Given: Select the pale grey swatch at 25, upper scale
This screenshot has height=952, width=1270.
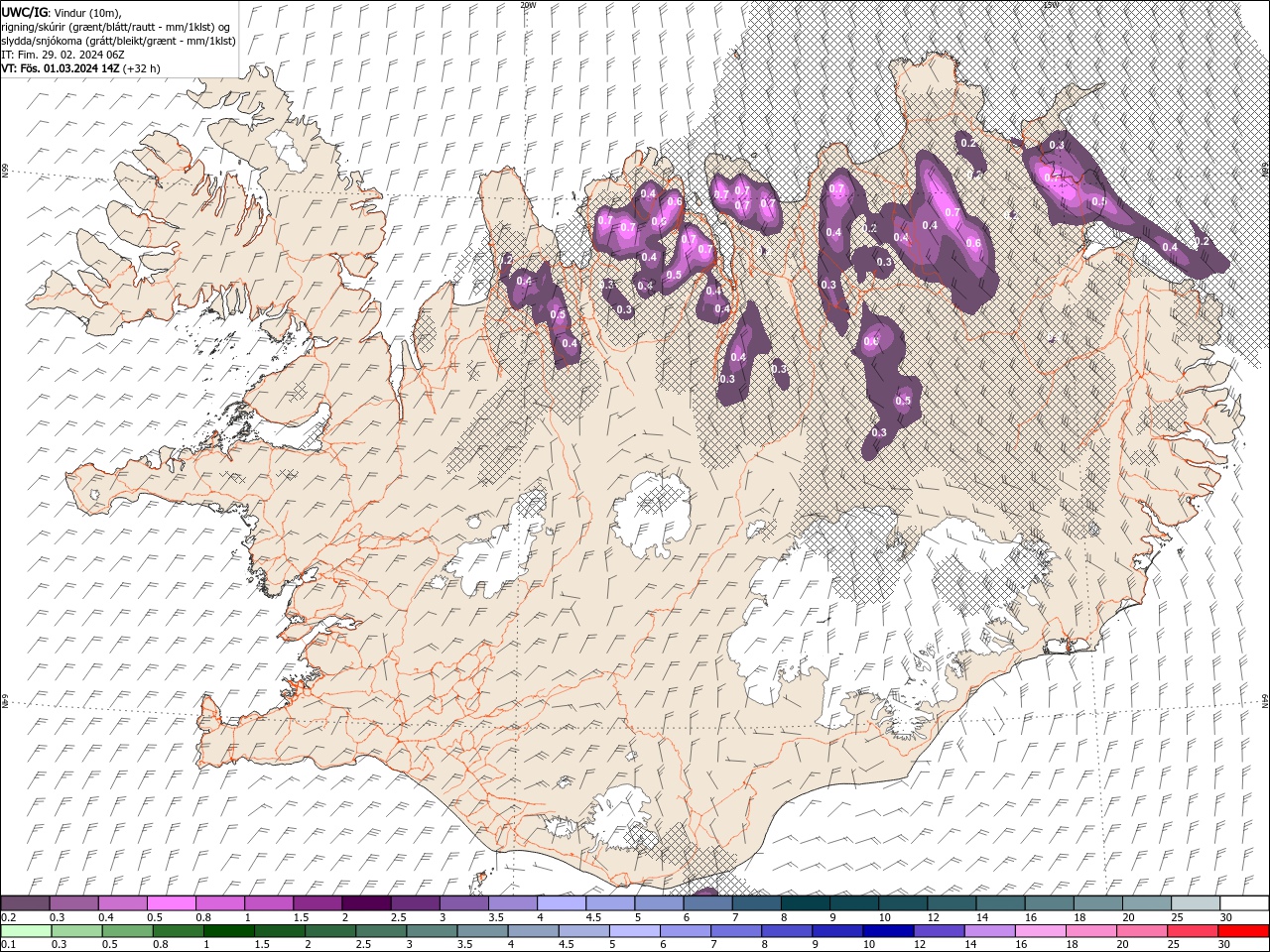Looking at the screenshot, I should pos(1196,903).
